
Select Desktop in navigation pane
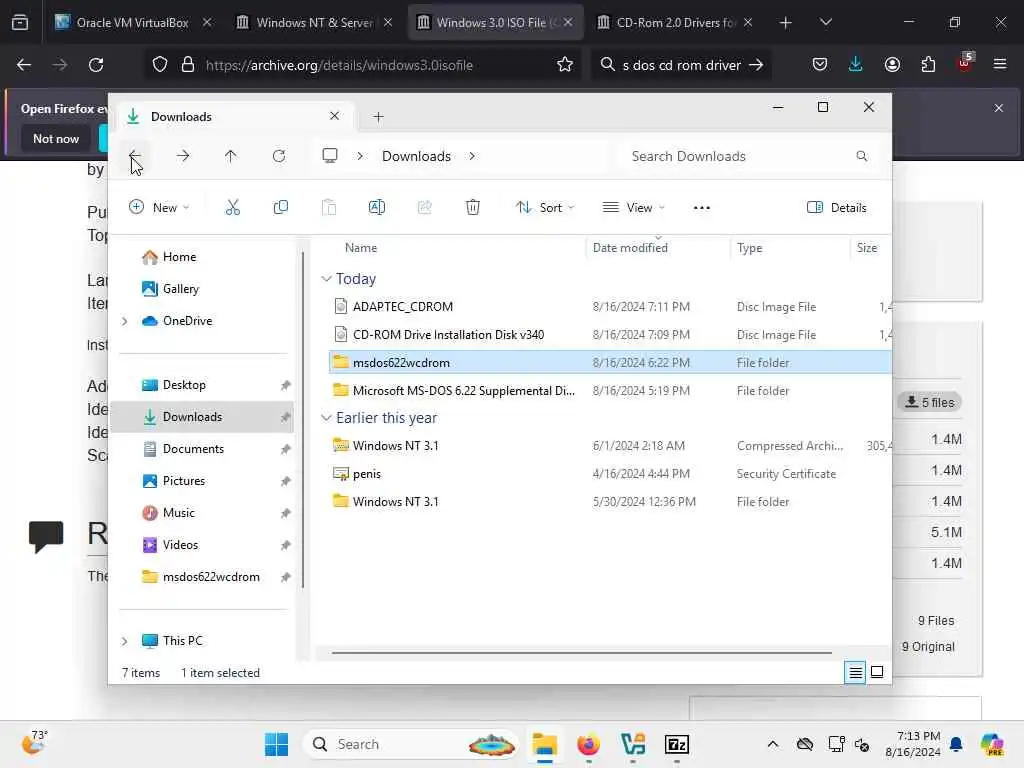pos(184,385)
